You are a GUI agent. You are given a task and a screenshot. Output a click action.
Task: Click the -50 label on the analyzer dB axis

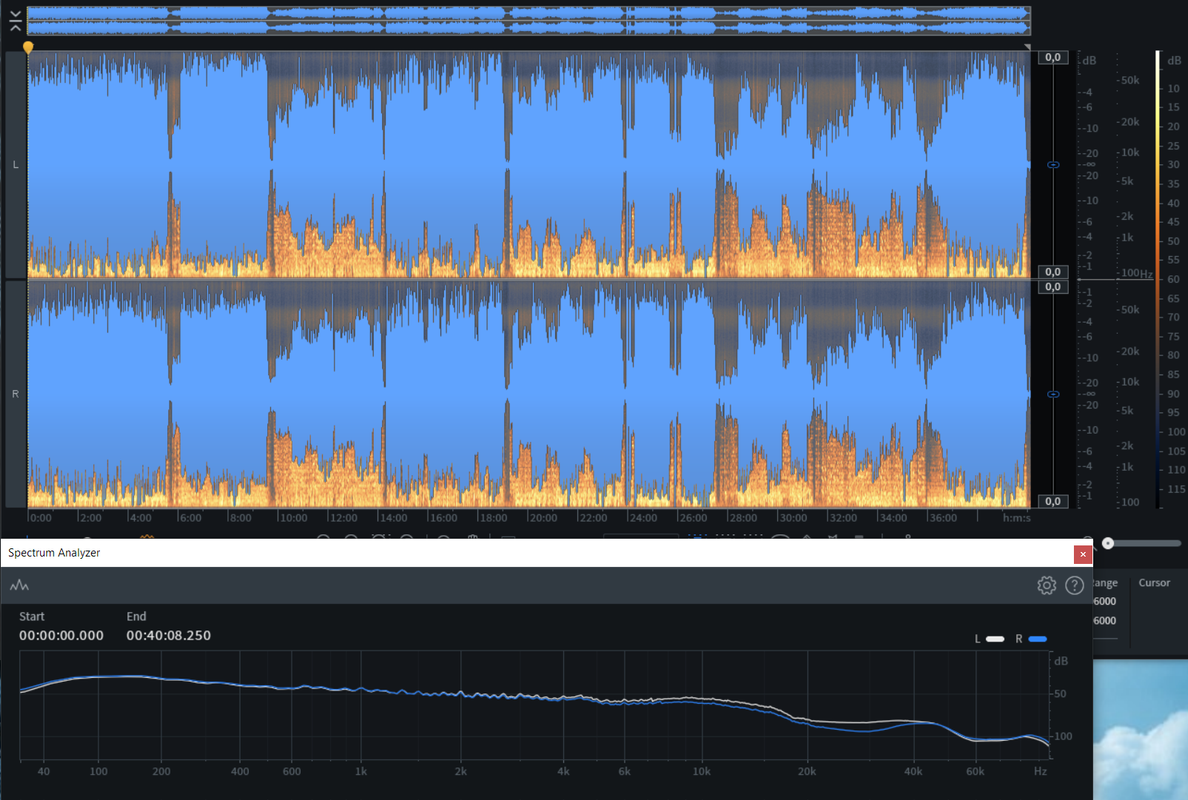[1058, 693]
